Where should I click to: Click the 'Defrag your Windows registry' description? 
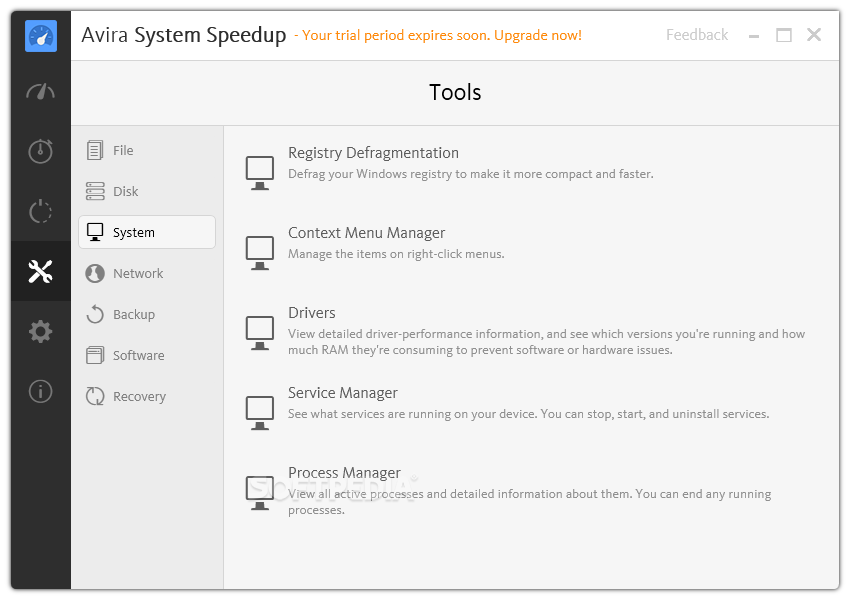tap(471, 174)
